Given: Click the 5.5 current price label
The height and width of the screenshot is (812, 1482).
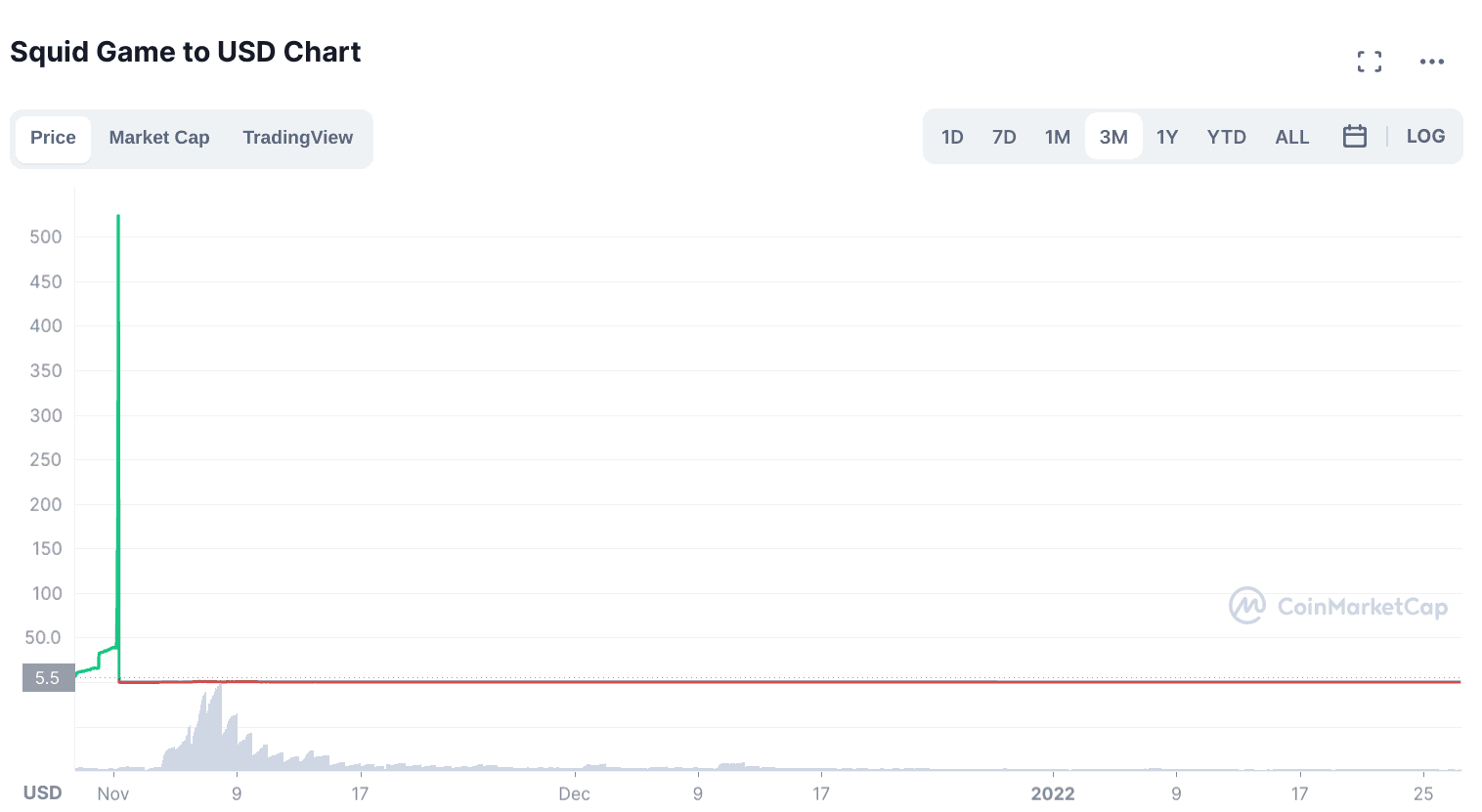Looking at the screenshot, I should (x=48, y=678).
